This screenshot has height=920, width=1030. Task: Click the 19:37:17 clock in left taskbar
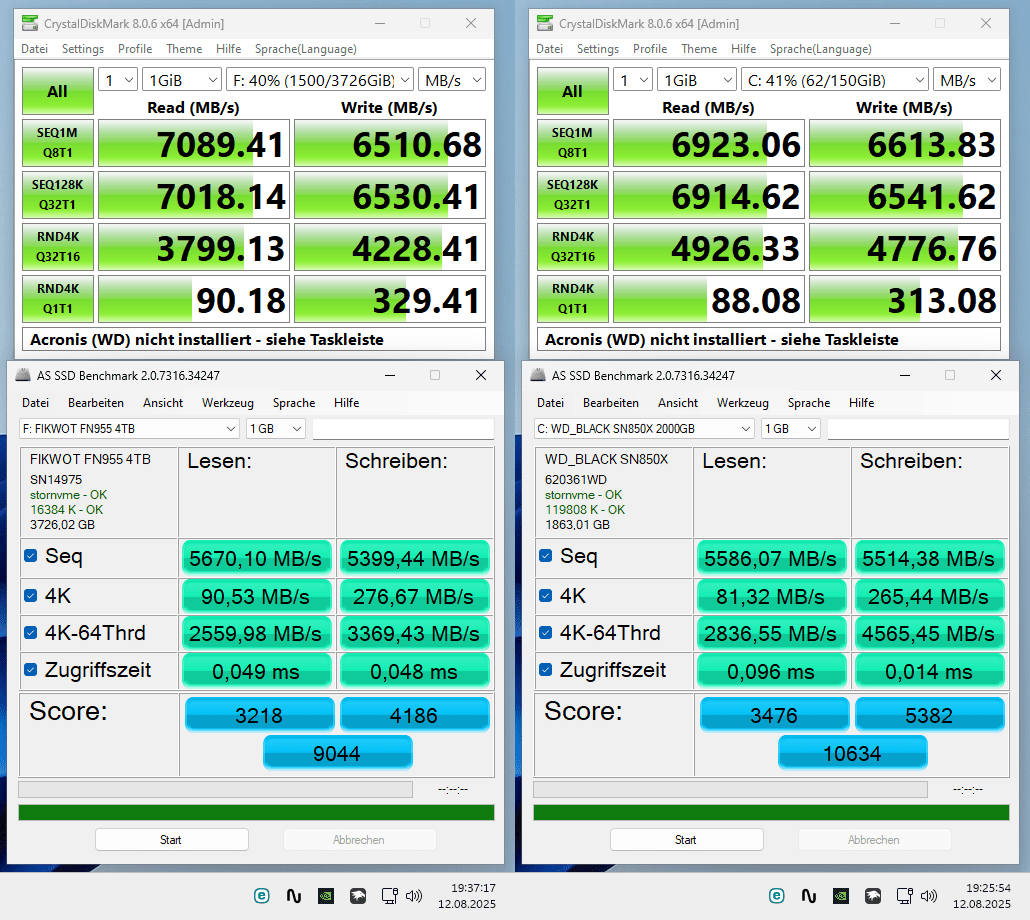pyautogui.click(x=473, y=888)
